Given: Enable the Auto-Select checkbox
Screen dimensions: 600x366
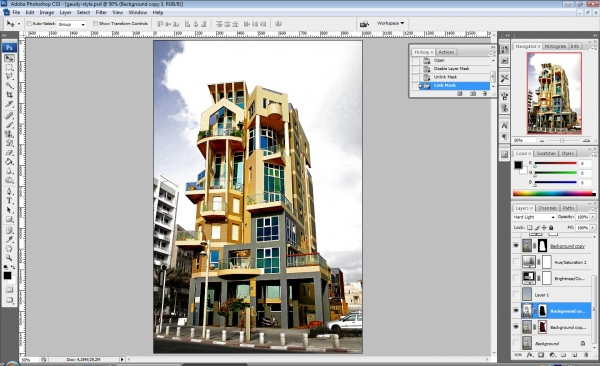Looking at the screenshot, I should tap(29, 24).
